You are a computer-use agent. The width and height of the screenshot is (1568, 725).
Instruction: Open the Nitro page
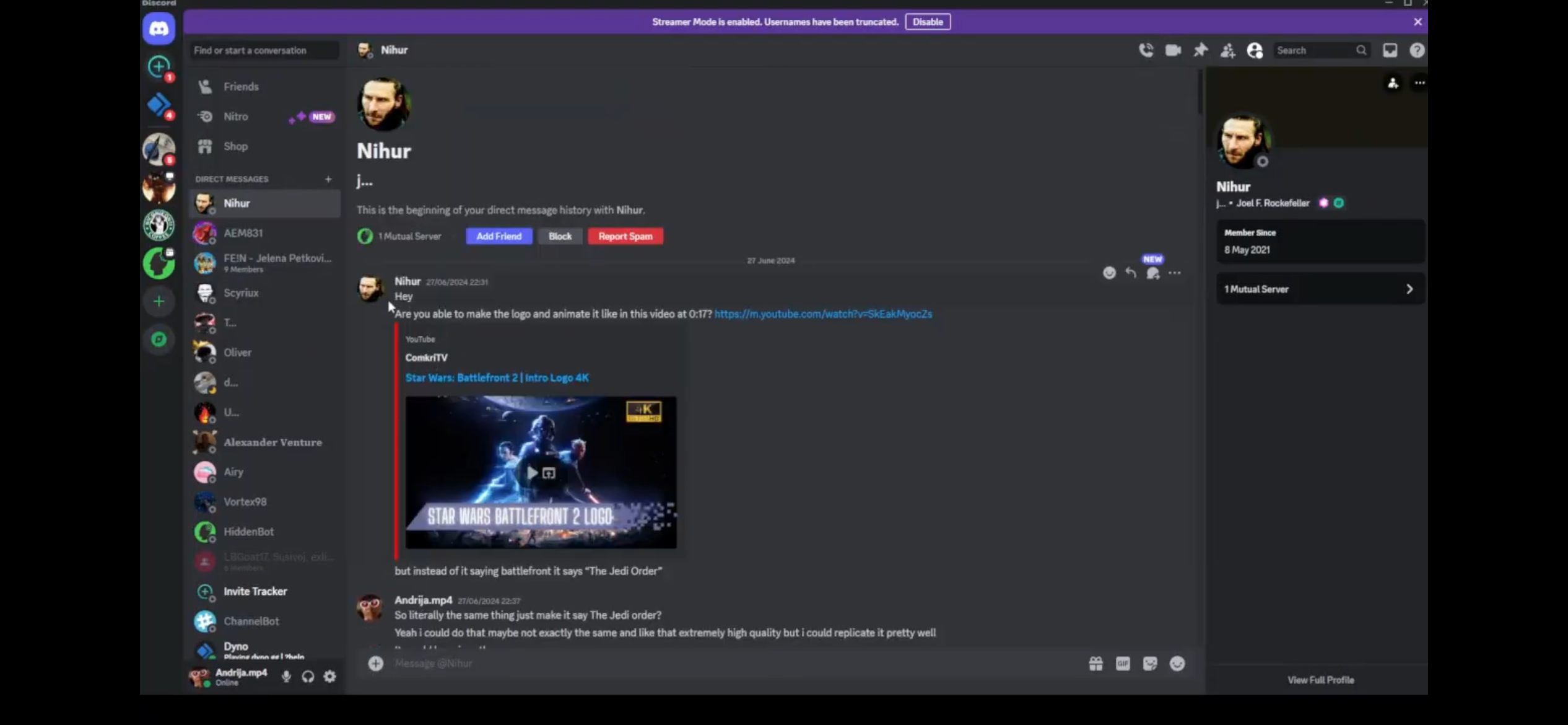(264, 116)
